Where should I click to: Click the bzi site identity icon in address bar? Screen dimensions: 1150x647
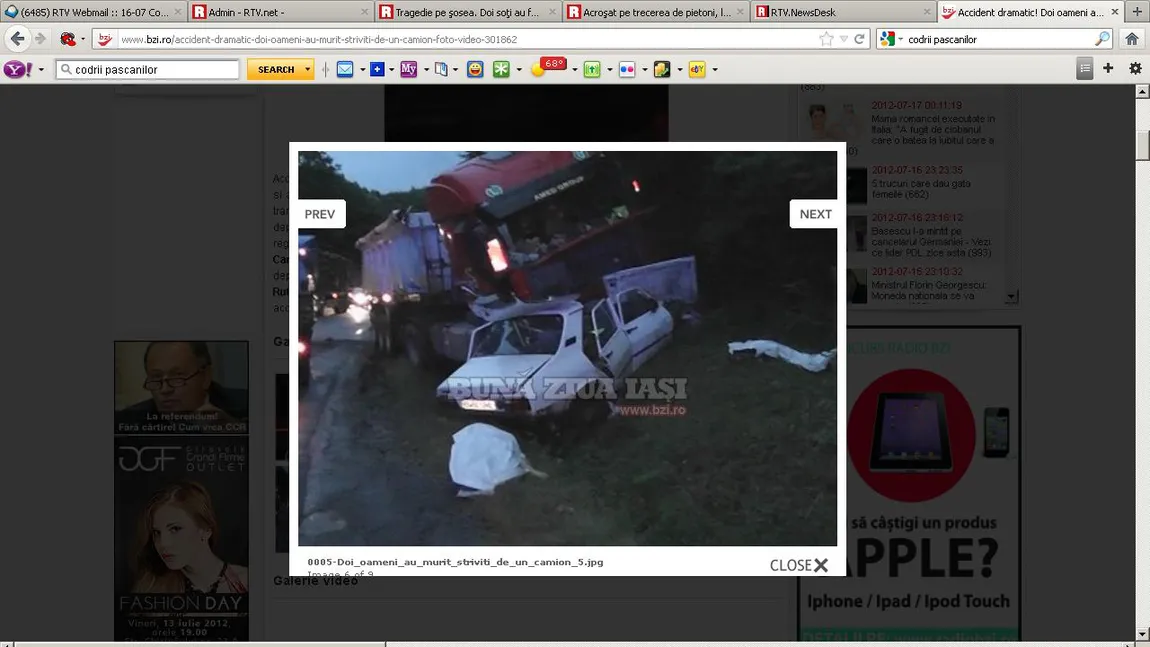[105, 39]
